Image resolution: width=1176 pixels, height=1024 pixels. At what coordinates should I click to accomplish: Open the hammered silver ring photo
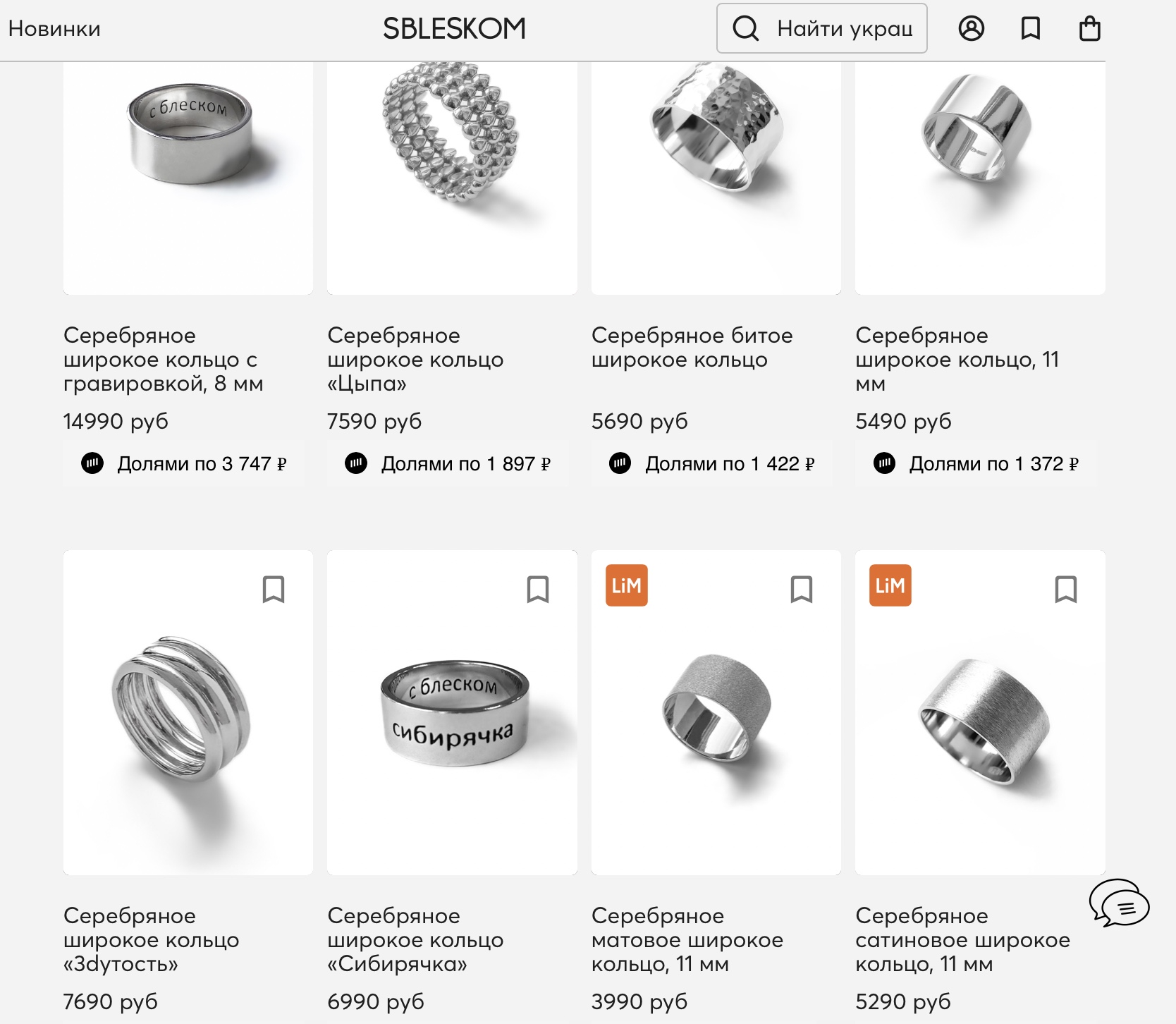click(716, 178)
